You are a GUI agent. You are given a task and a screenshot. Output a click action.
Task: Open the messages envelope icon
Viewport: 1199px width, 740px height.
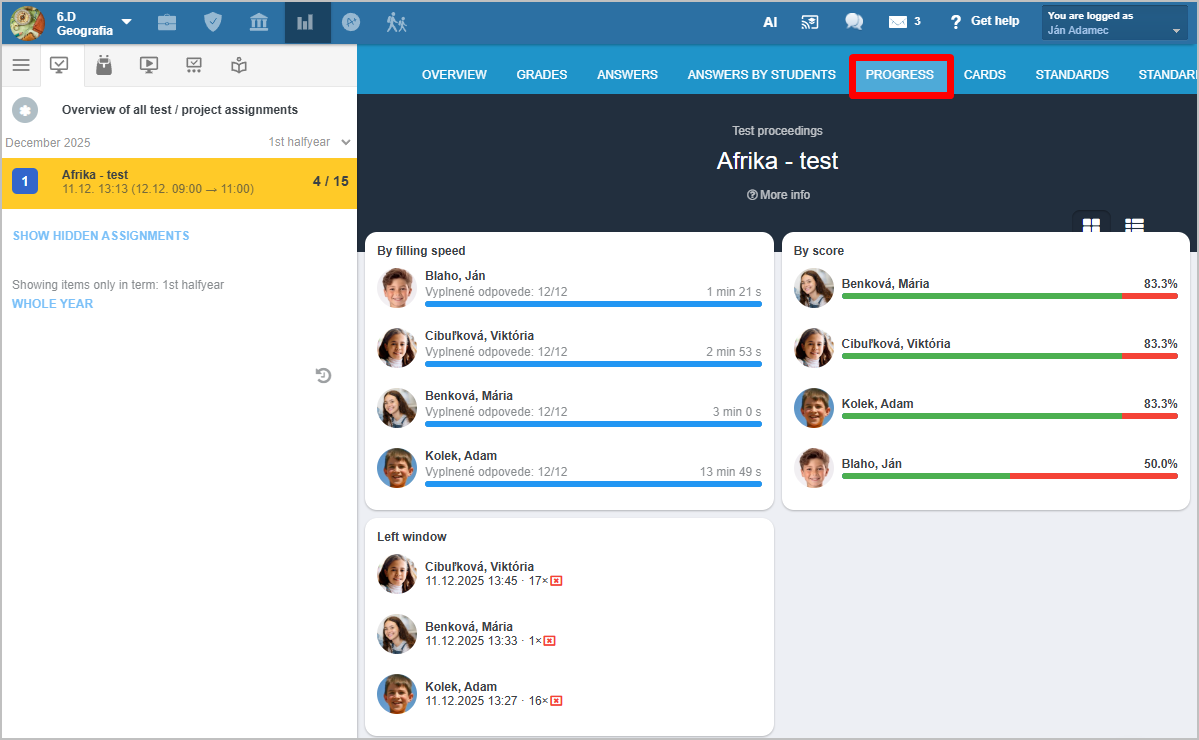pyautogui.click(x=898, y=22)
